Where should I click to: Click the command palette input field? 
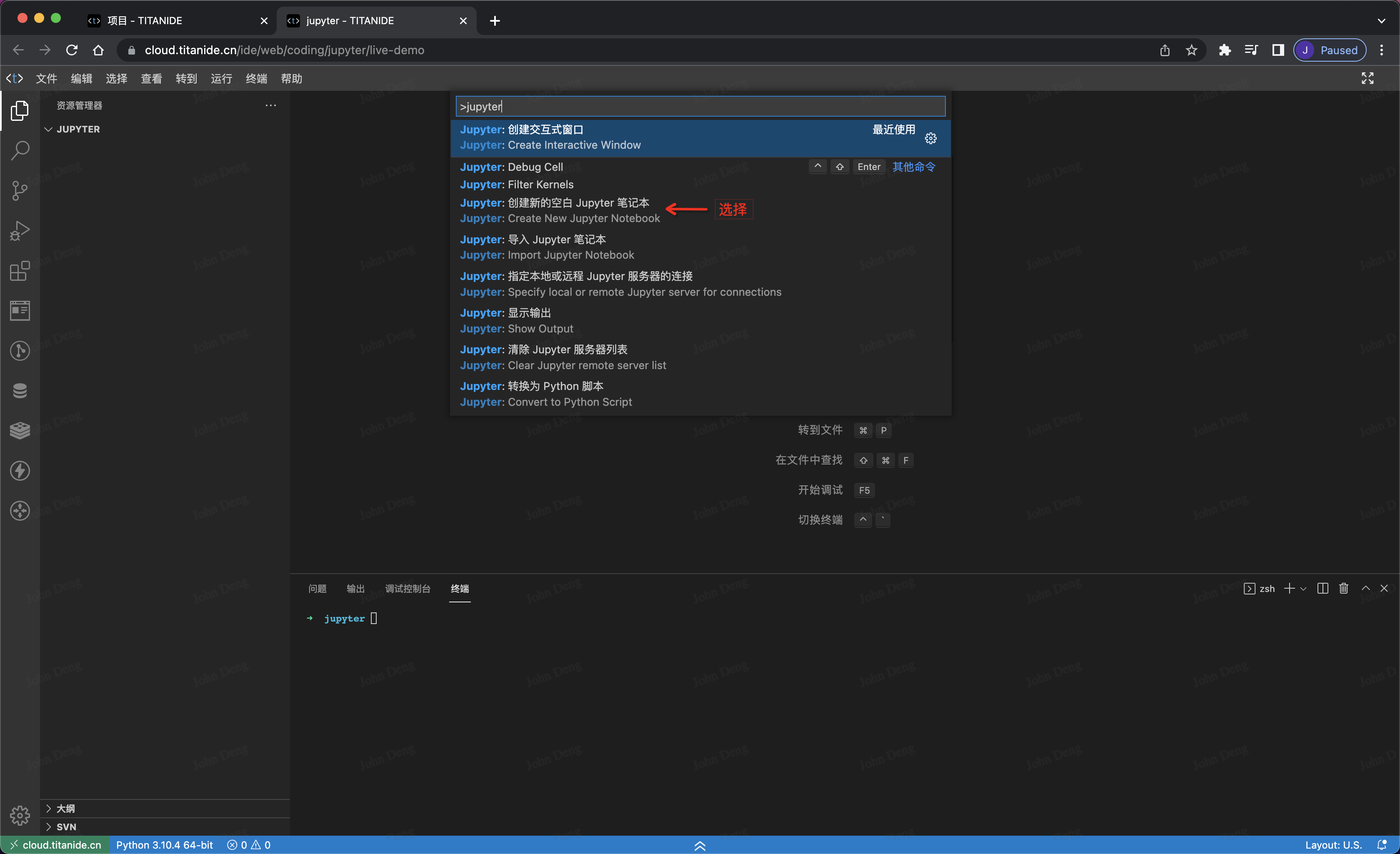[700, 106]
